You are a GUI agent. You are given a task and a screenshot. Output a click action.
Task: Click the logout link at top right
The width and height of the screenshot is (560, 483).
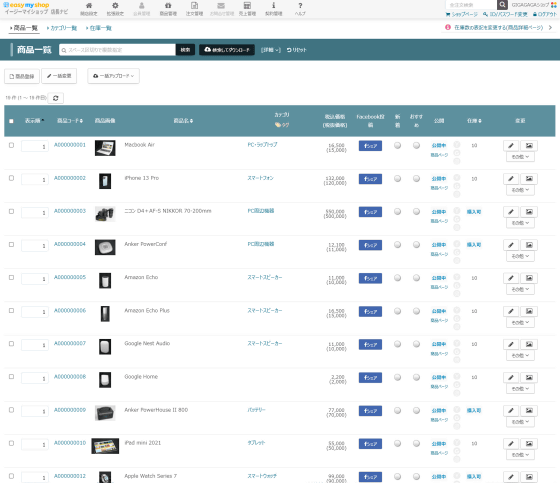pyautogui.click(x=545, y=14)
